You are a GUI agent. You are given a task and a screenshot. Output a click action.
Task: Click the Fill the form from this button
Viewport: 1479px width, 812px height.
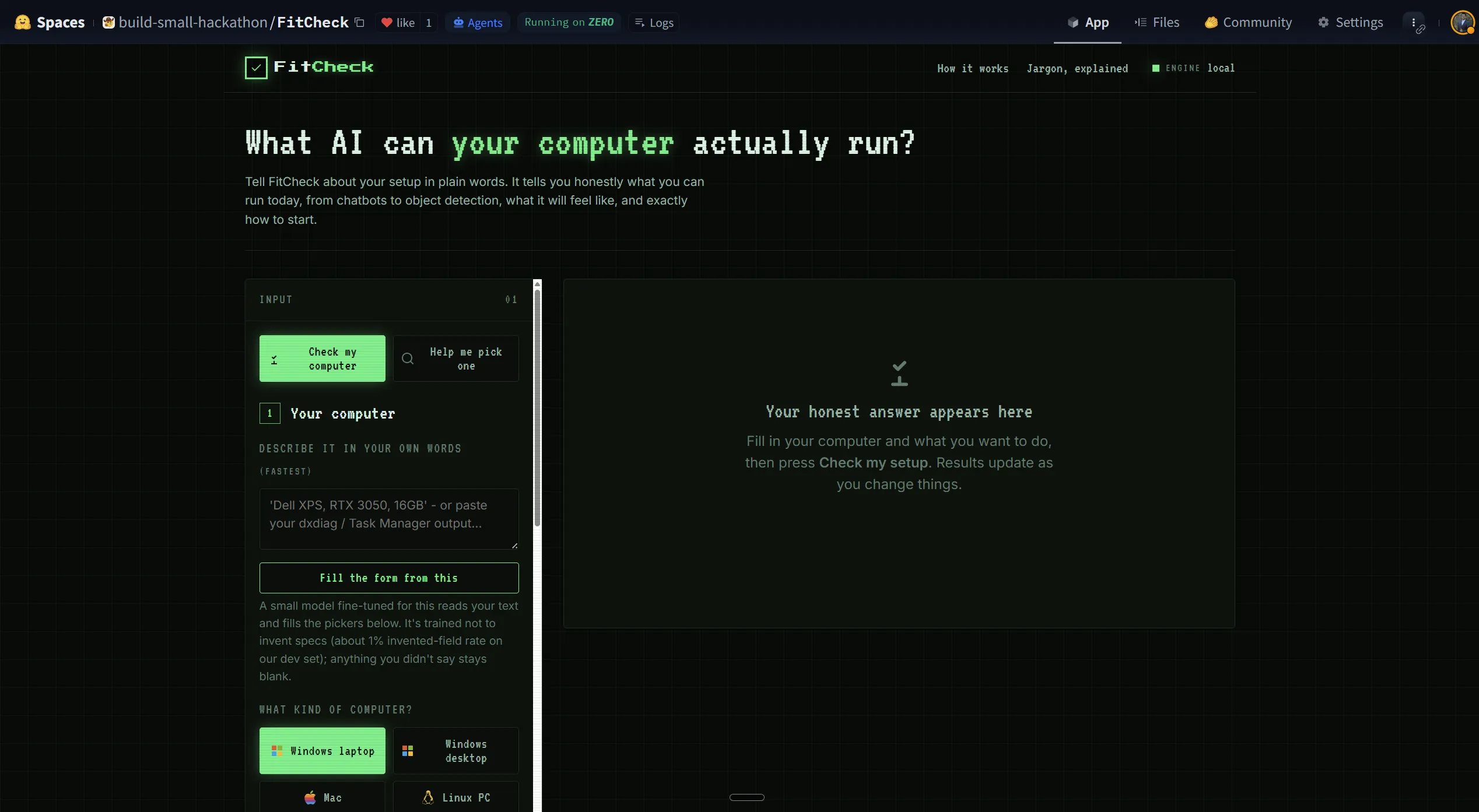pyautogui.click(x=389, y=578)
